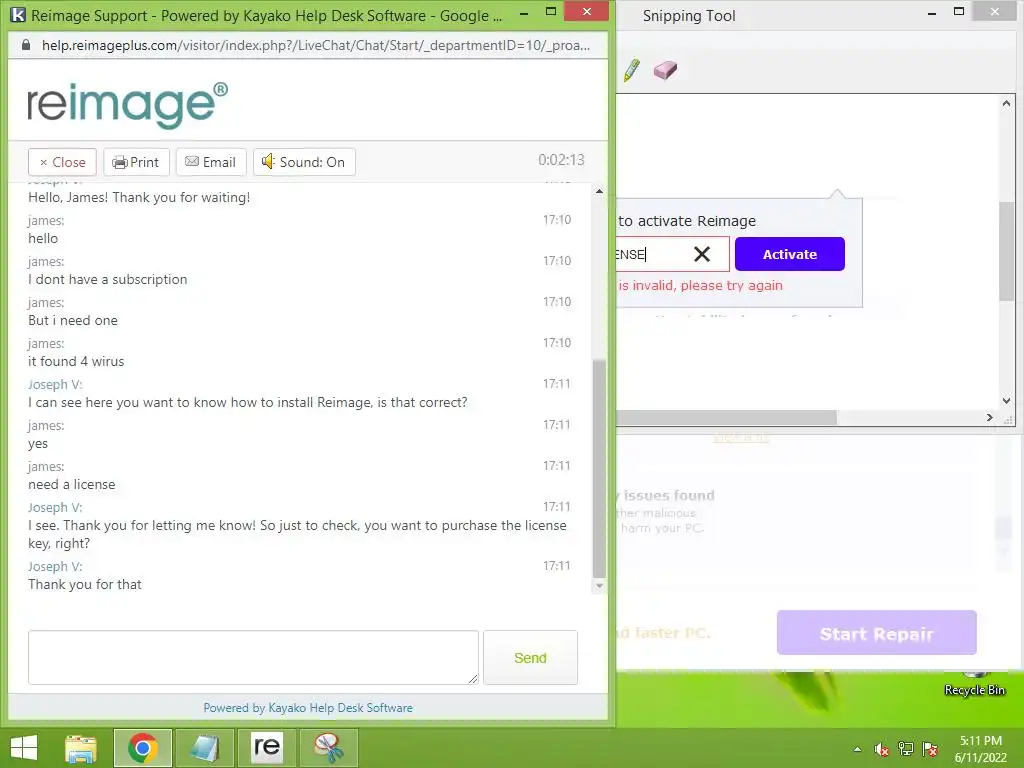Open the Recycle Bin desktop icon
Screen dimensions: 1024x768
(x=974, y=684)
